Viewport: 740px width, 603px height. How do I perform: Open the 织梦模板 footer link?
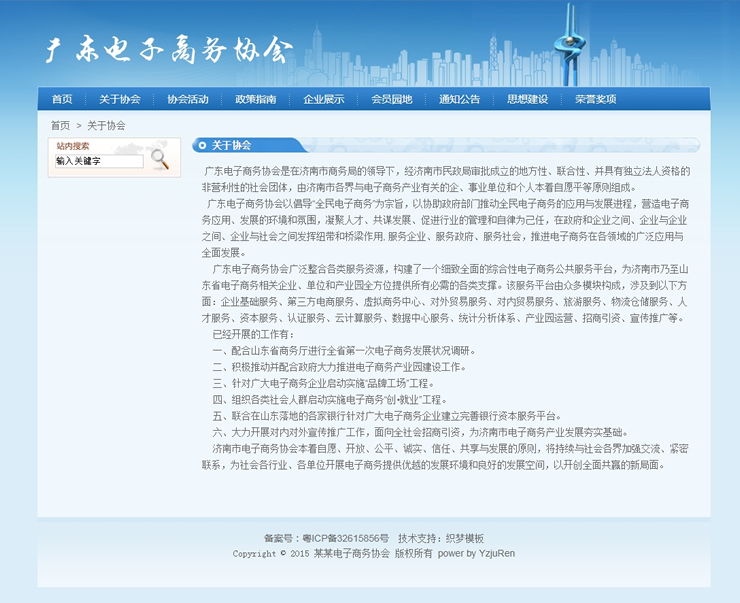464,538
